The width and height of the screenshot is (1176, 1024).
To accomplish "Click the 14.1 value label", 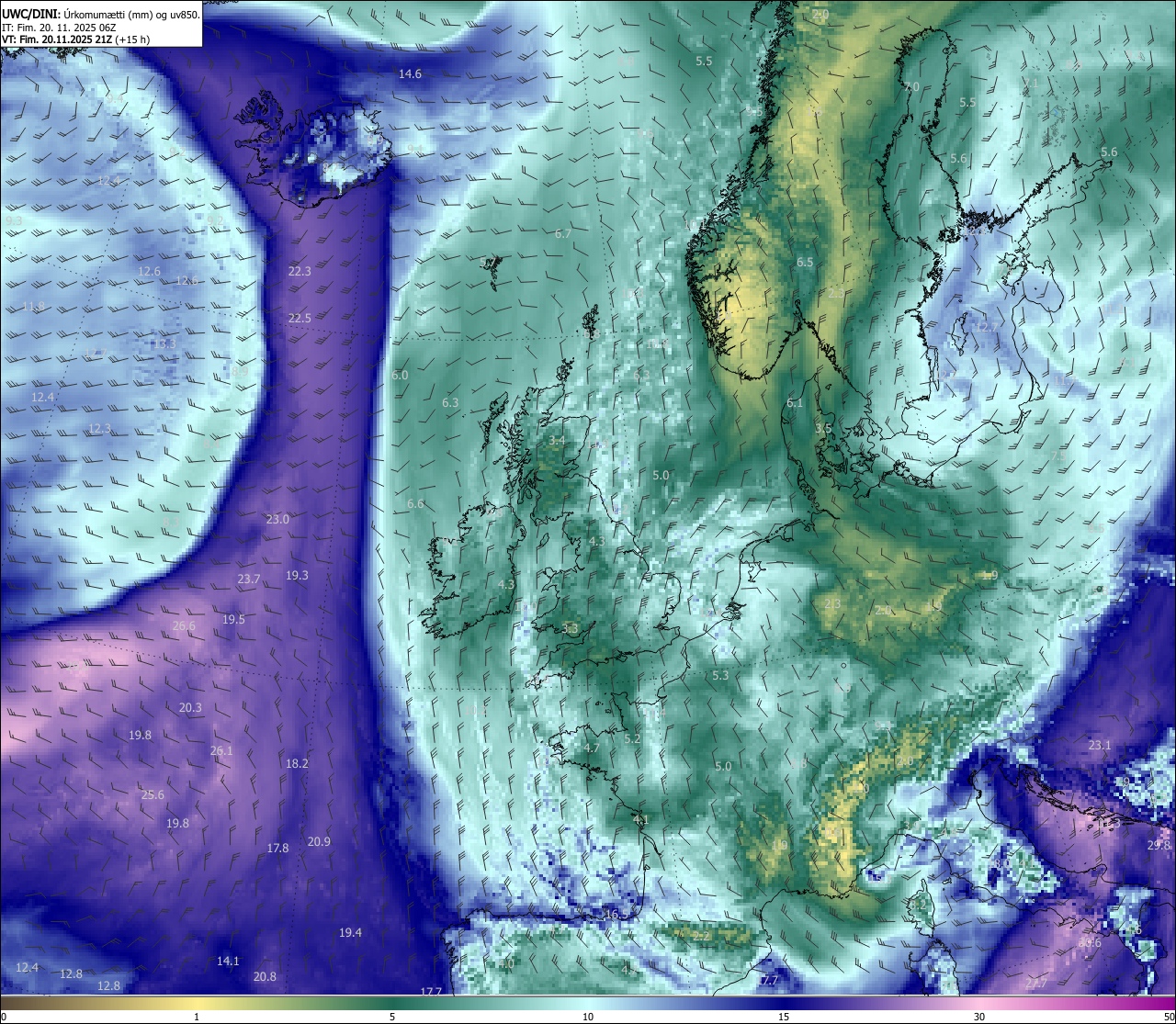I will [228, 961].
